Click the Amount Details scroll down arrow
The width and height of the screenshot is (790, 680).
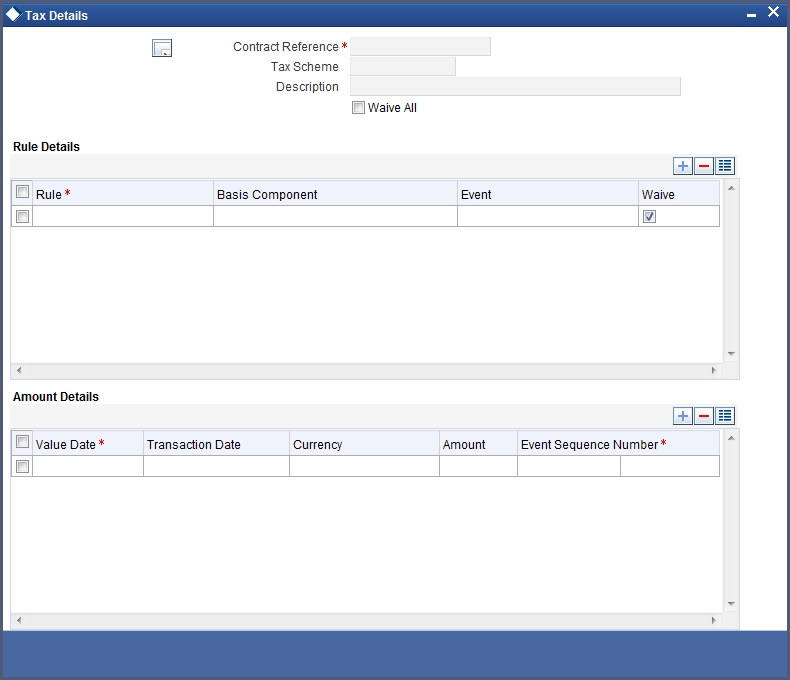coord(731,604)
